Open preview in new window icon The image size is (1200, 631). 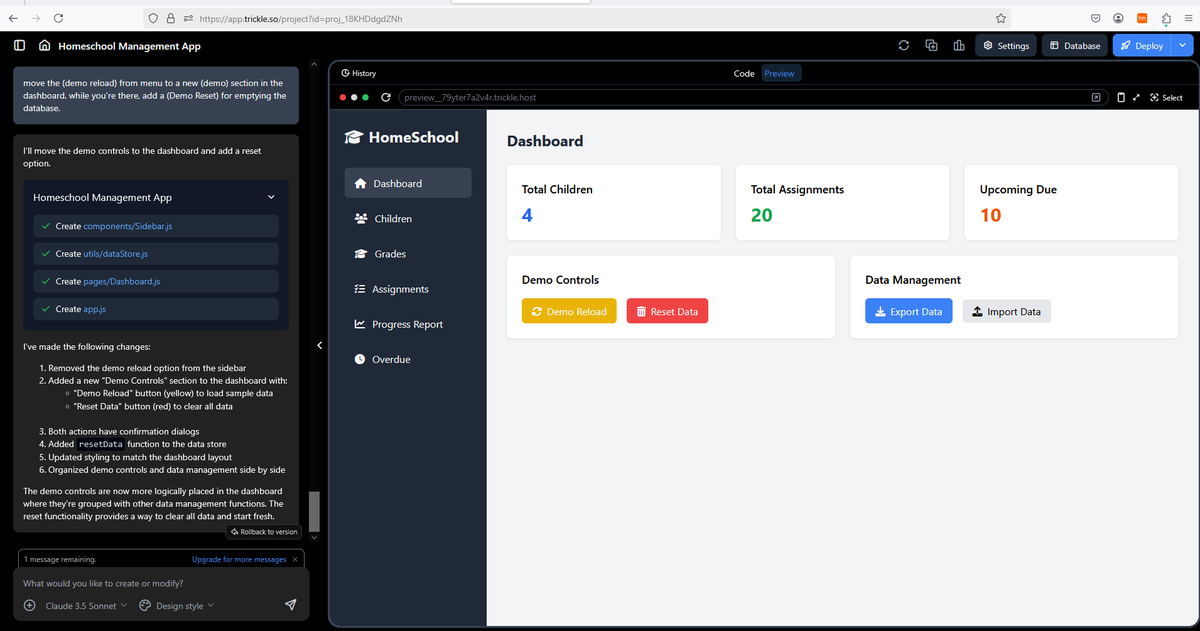(1096, 98)
